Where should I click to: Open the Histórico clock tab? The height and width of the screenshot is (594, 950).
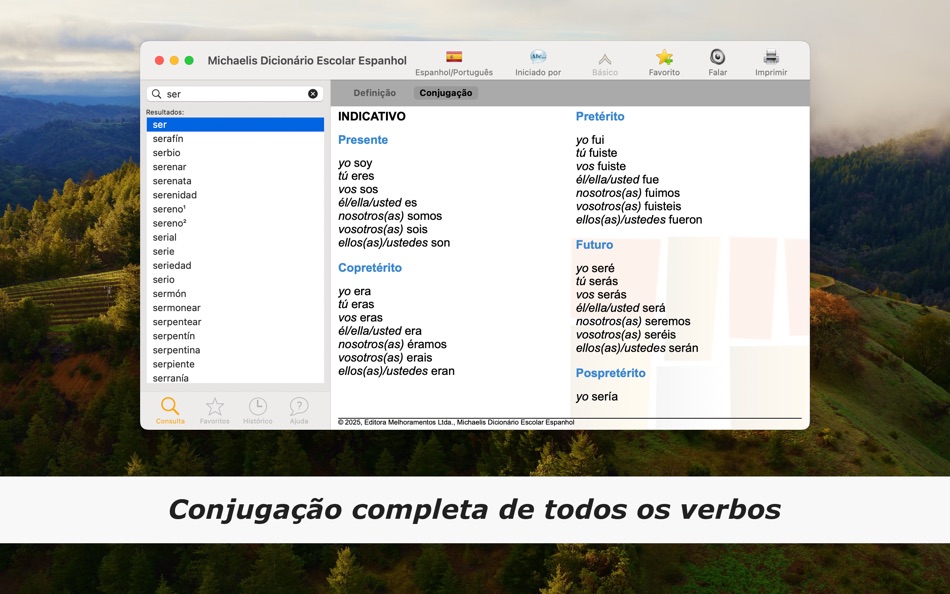(257, 410)
